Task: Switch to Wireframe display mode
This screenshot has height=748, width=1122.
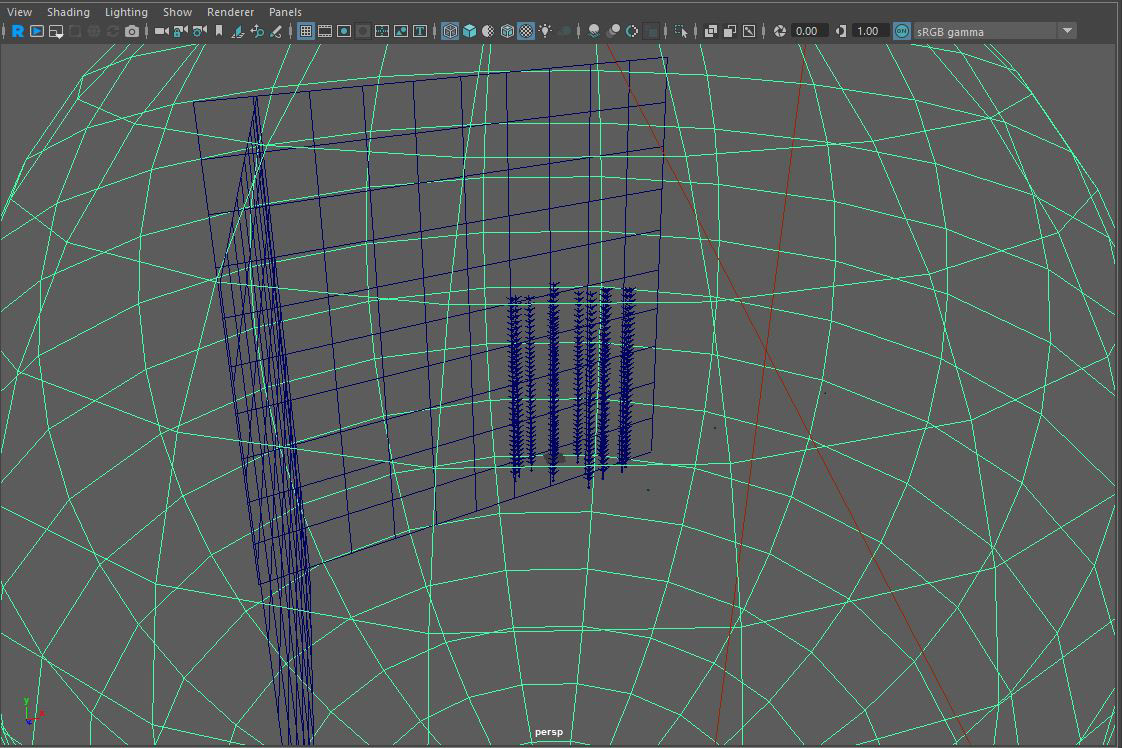Action: coord(450,31)
